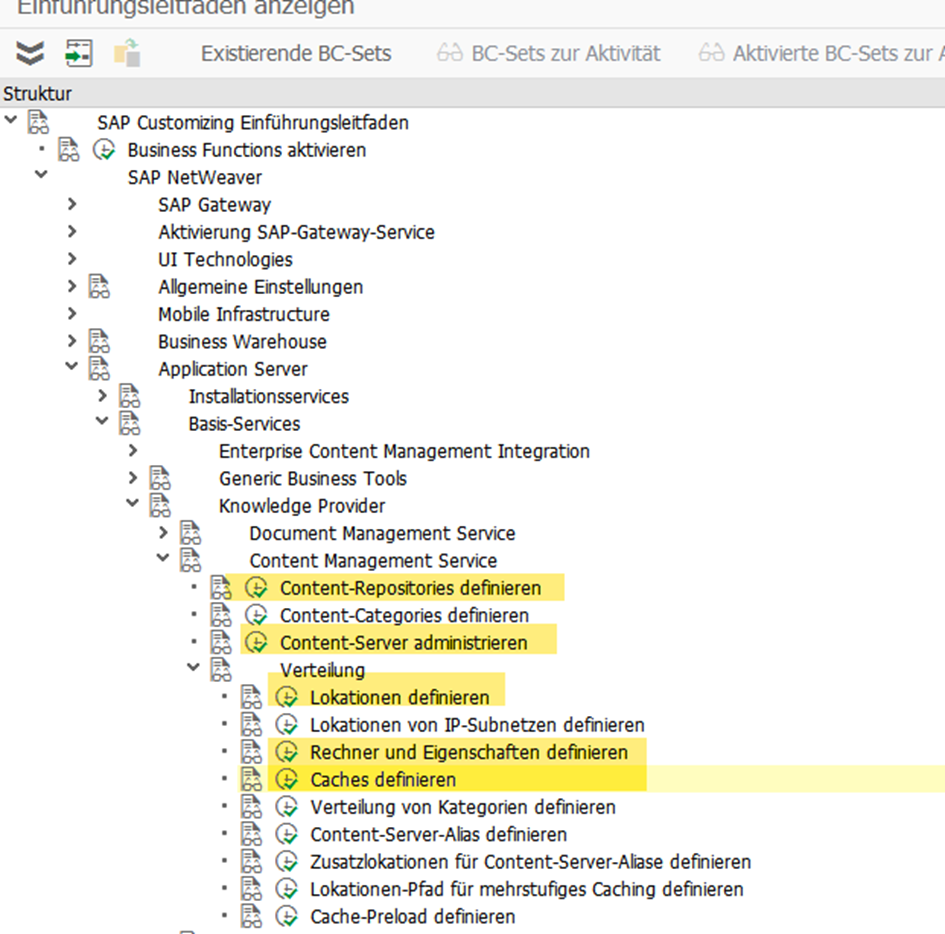This screenshot has width=945, height=934.
Task: Open documentation icon for Rechner und Eigenschaften
Action: [251, 752]
